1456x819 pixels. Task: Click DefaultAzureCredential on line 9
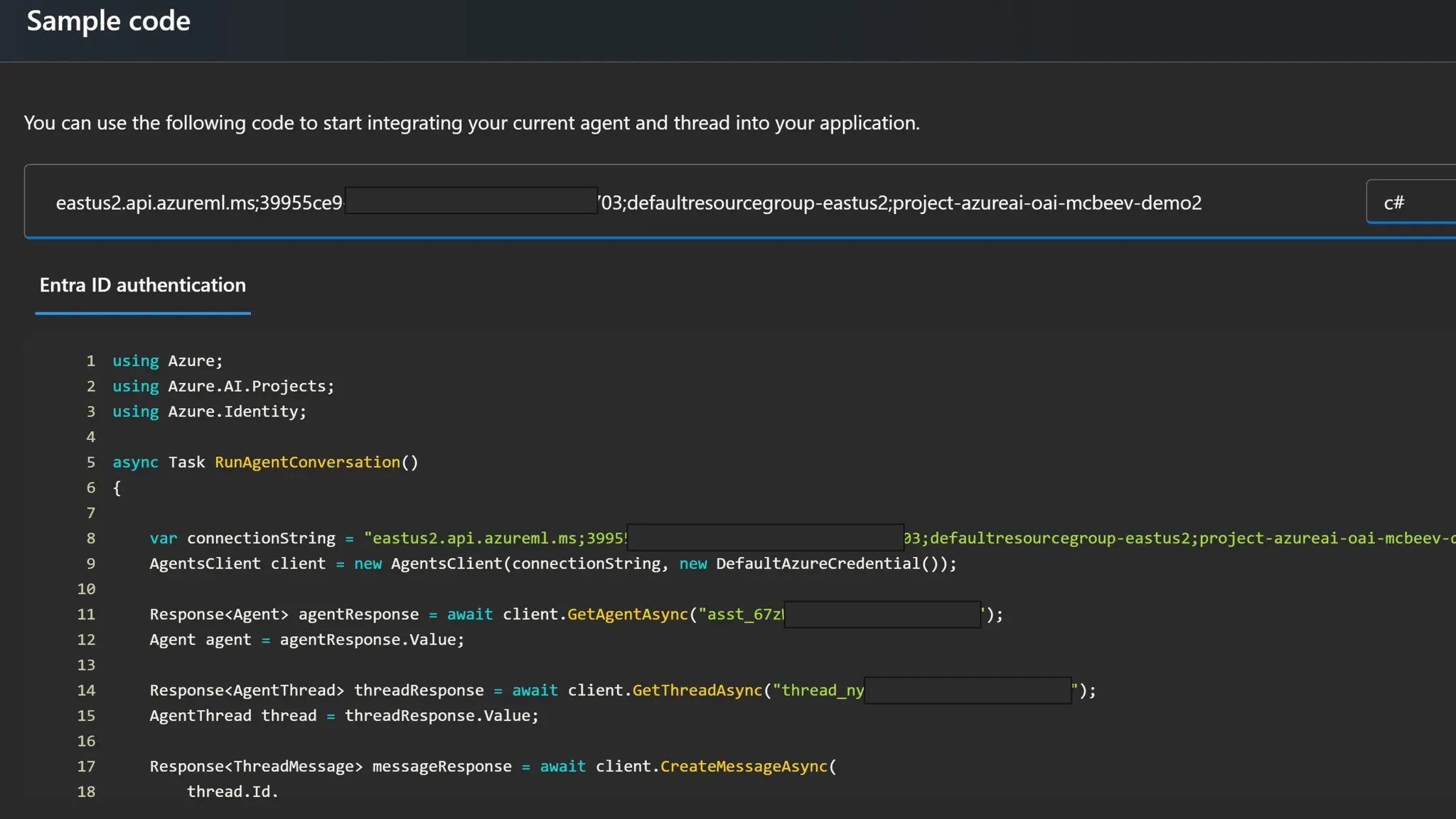818,564
